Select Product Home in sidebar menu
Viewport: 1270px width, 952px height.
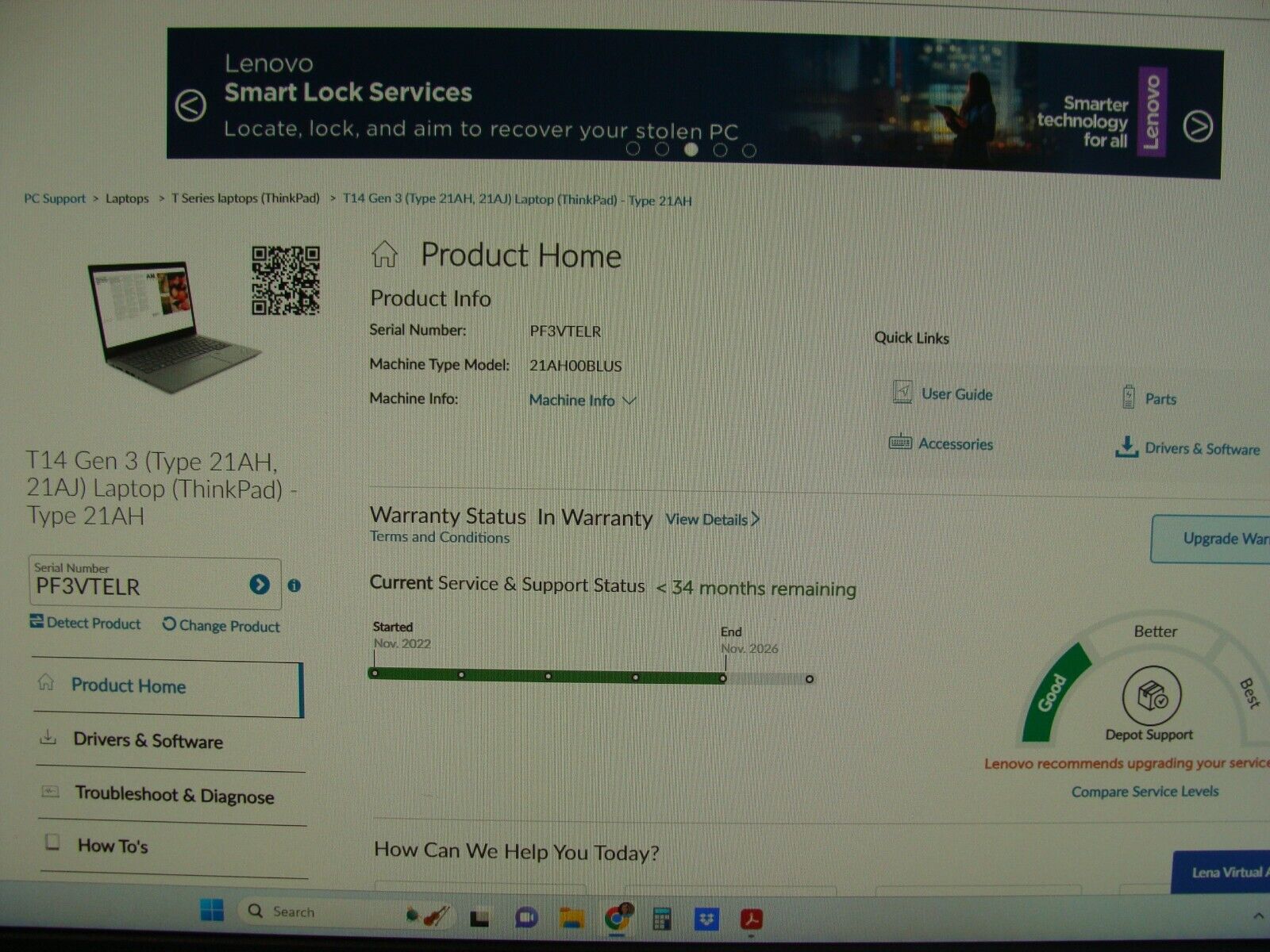pos(168,689)
